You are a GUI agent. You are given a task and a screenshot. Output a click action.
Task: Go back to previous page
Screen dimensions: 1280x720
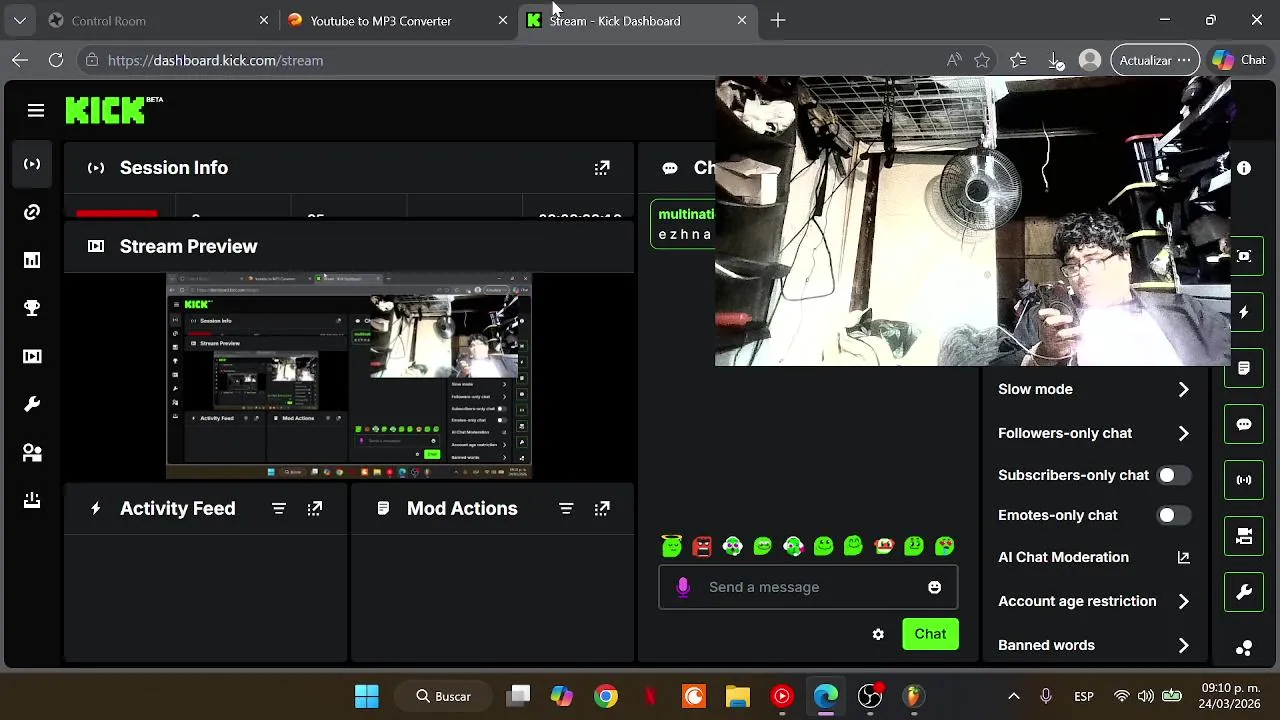point(20,60)
